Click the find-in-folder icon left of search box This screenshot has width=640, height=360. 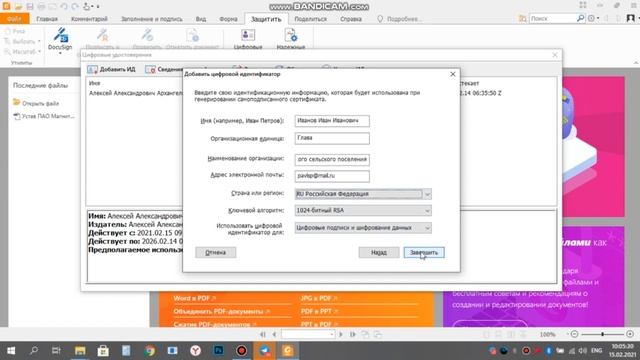(x=522, y=18)
